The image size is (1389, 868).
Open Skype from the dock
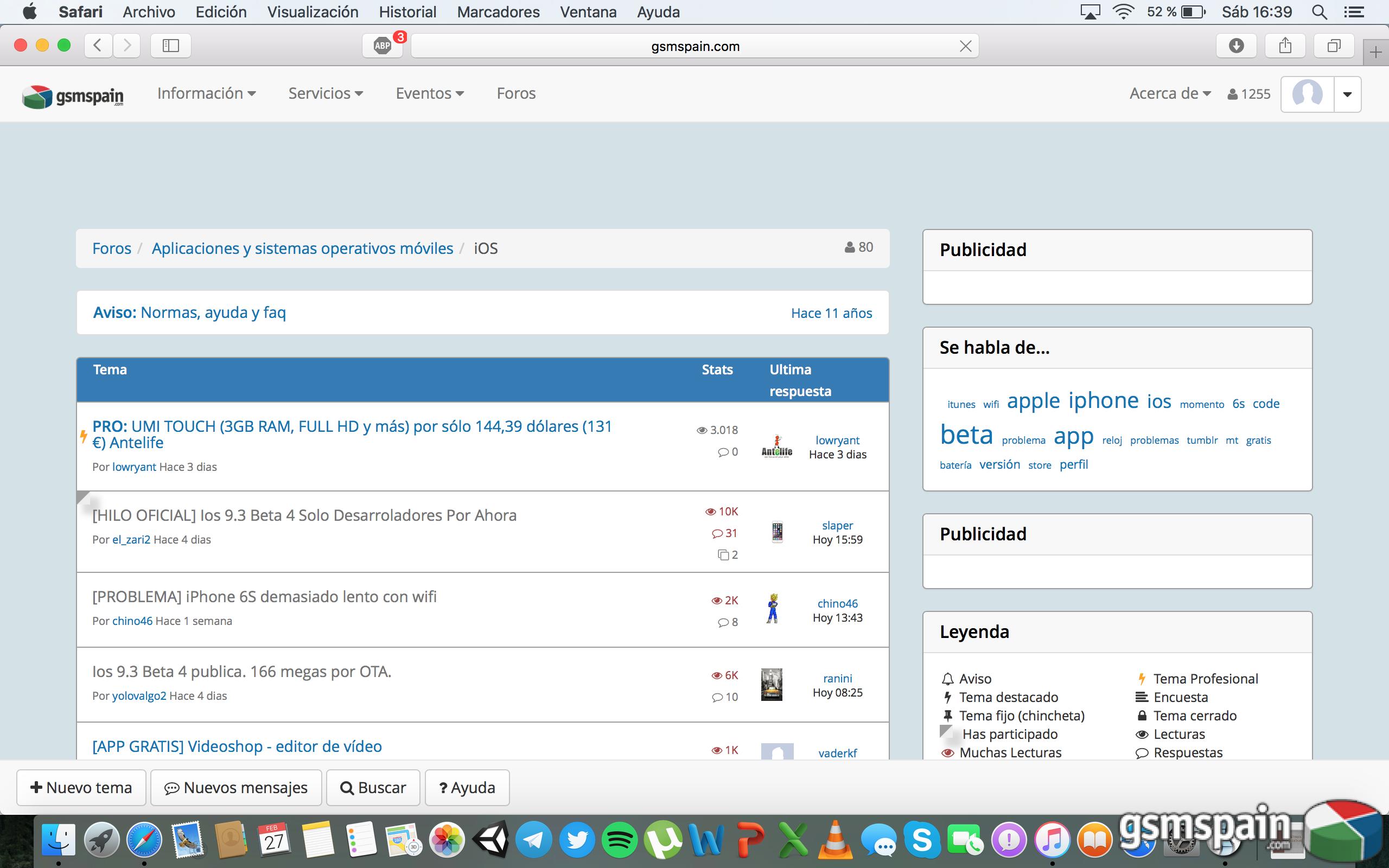[922, 840]
